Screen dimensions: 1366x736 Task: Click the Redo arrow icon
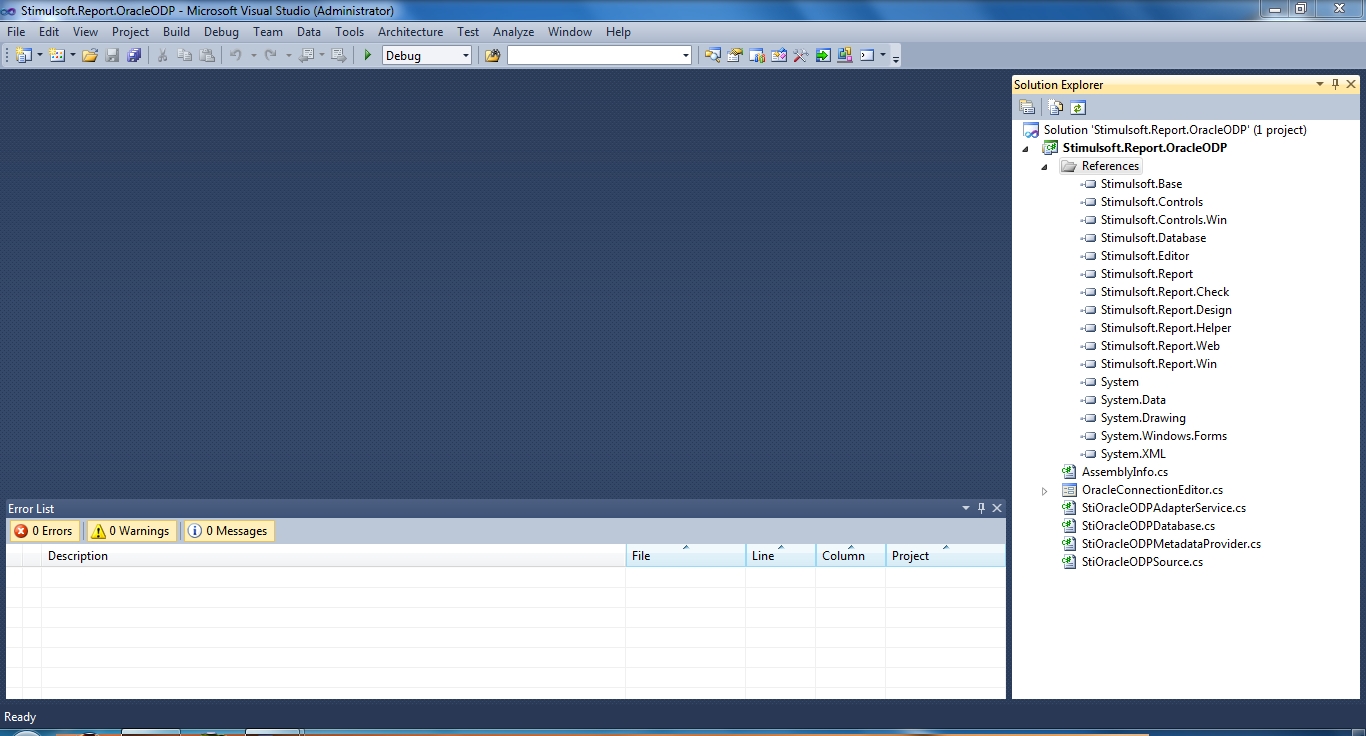271,56
